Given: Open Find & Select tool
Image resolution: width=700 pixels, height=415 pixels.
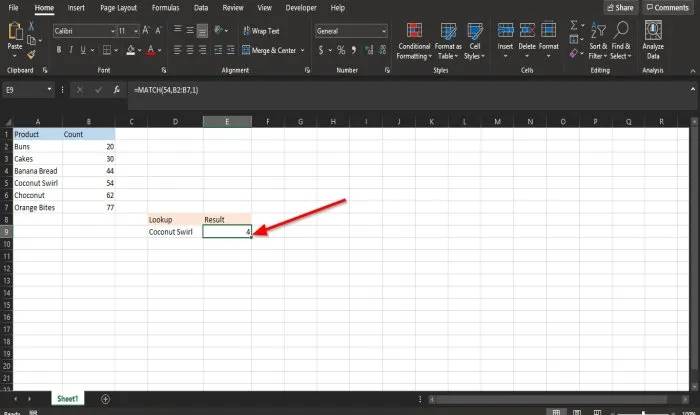Looking at the screenshot, I should point(621,41).
